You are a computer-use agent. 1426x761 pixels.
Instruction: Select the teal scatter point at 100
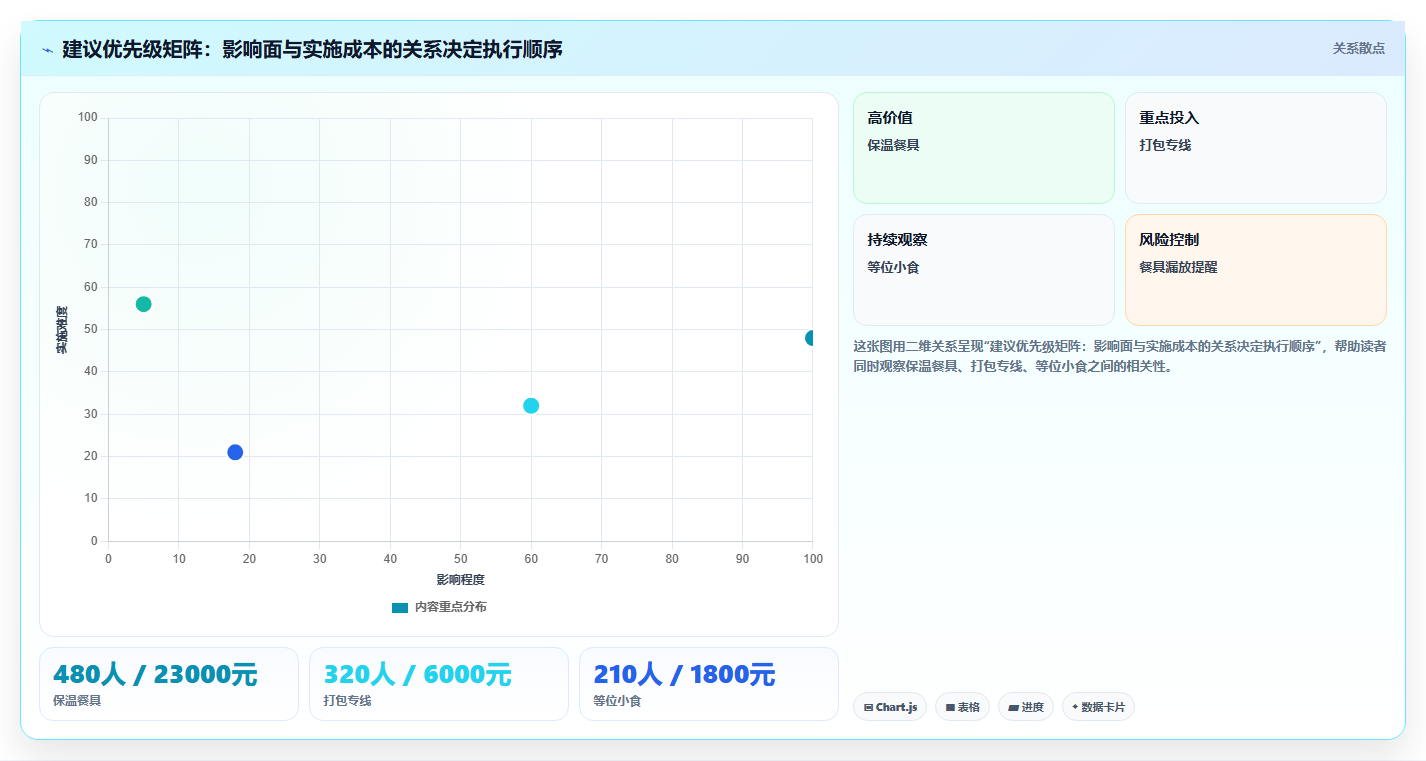click(811, 338)
